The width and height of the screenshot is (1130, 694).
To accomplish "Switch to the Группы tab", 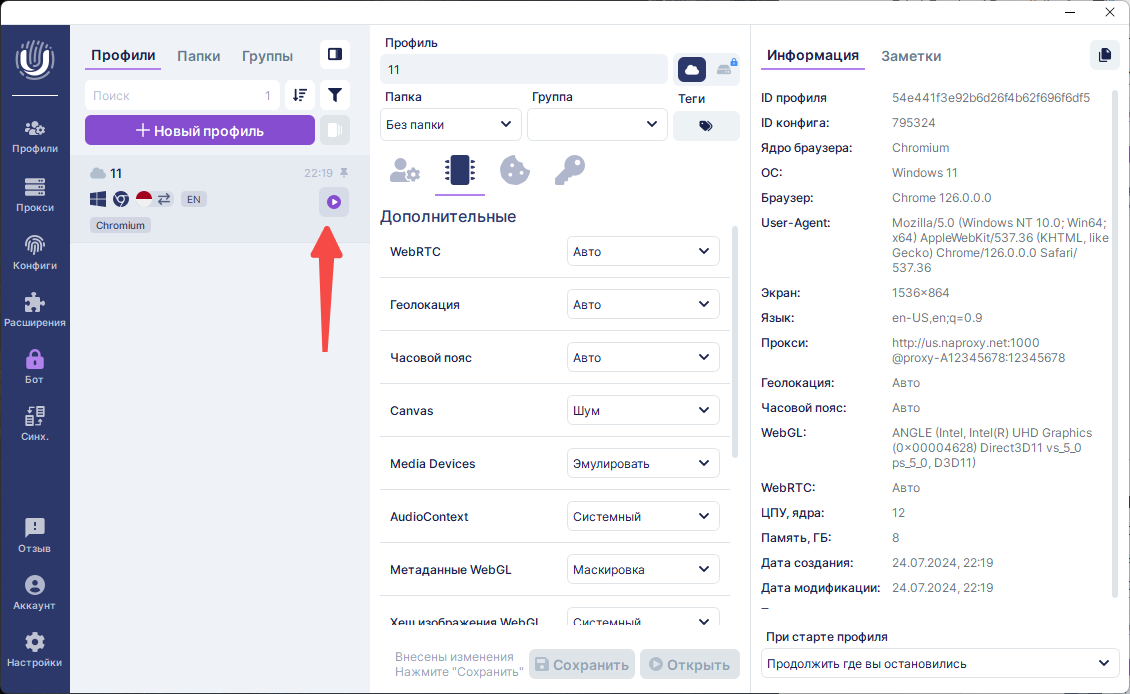I will pos(267,56).
